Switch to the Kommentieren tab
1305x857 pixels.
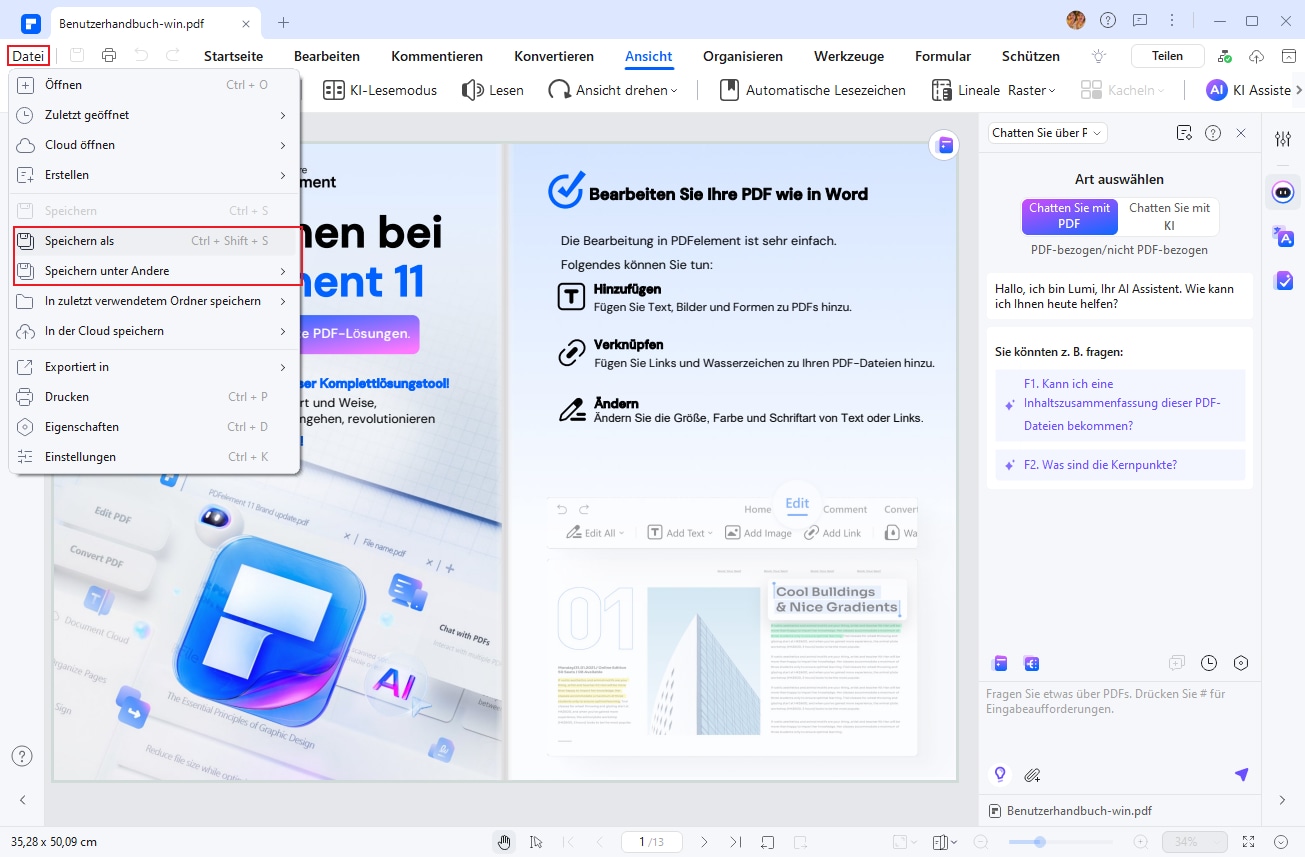tap(437, 56)
